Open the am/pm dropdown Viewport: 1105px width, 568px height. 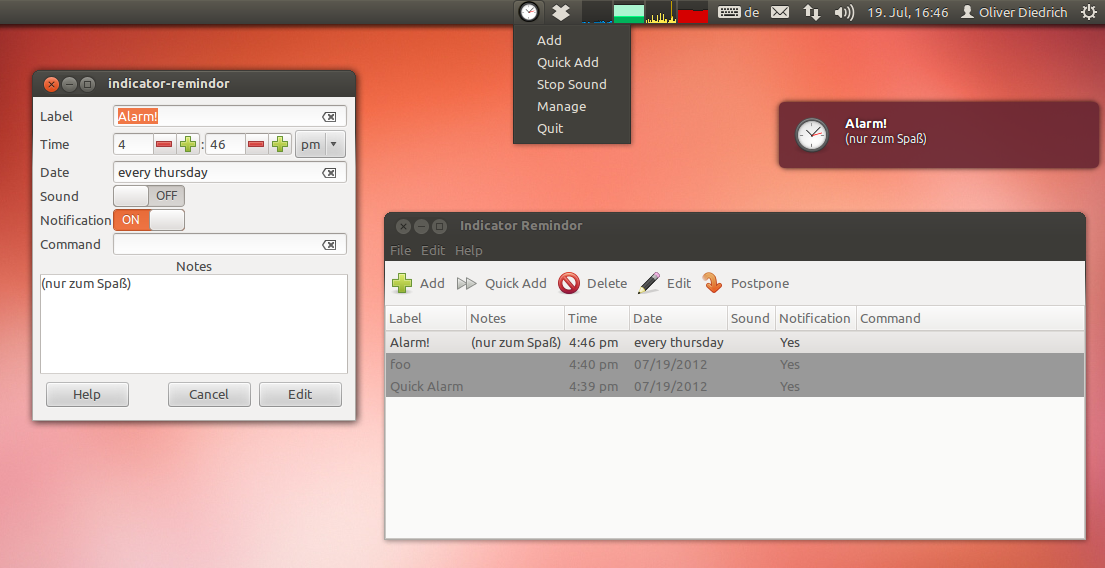tap(320, 144)
